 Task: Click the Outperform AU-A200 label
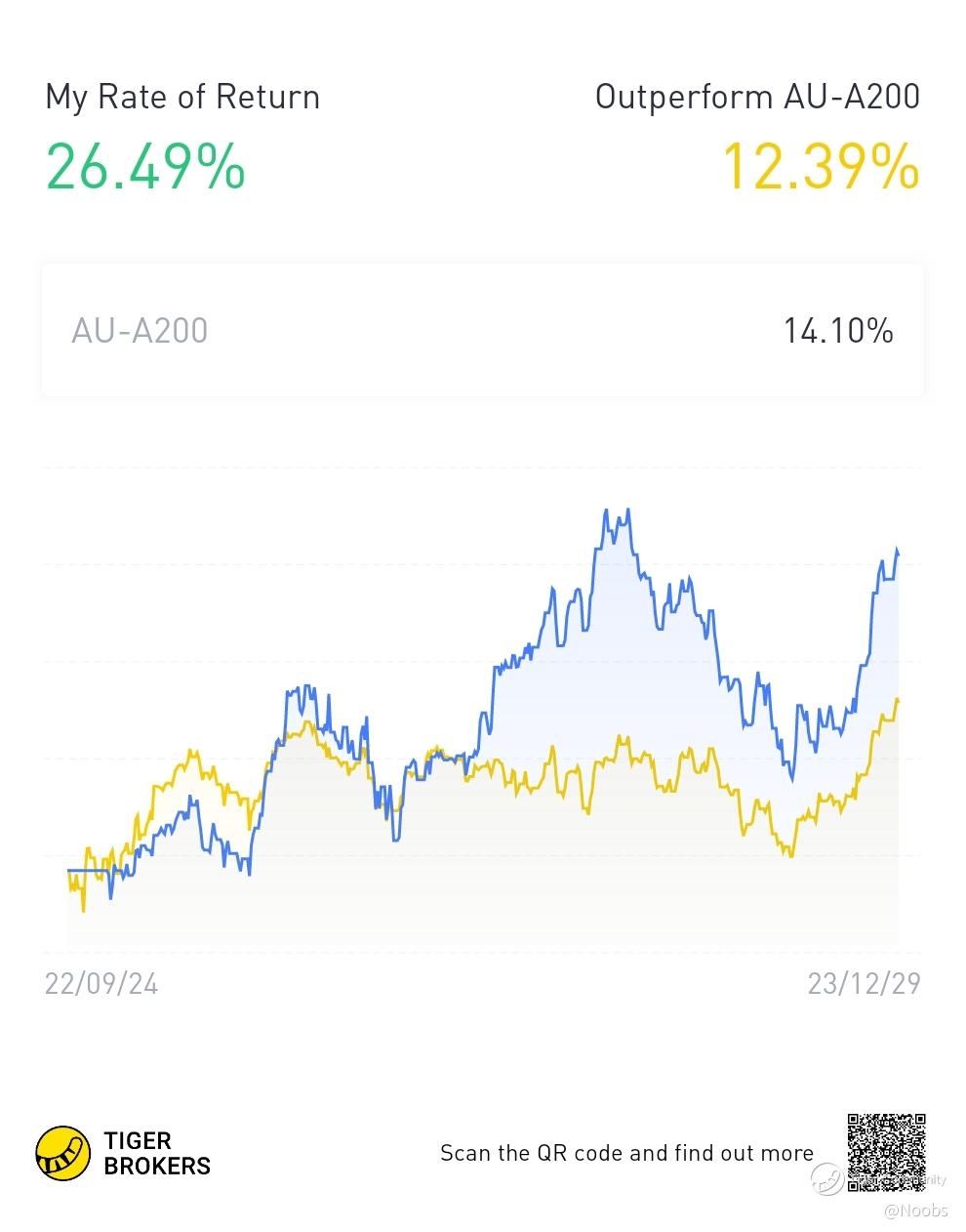[757, 97]
